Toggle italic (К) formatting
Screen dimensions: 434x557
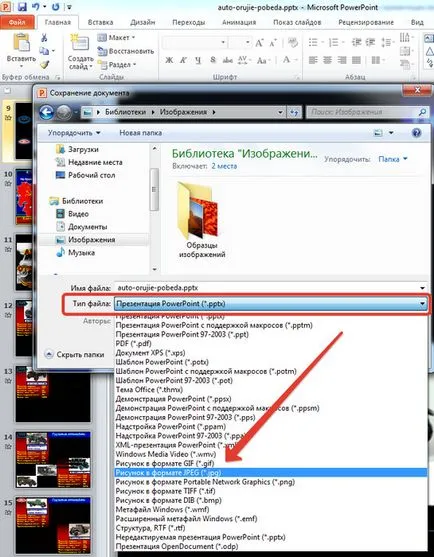pyautogui.click(x=183, y=60)
